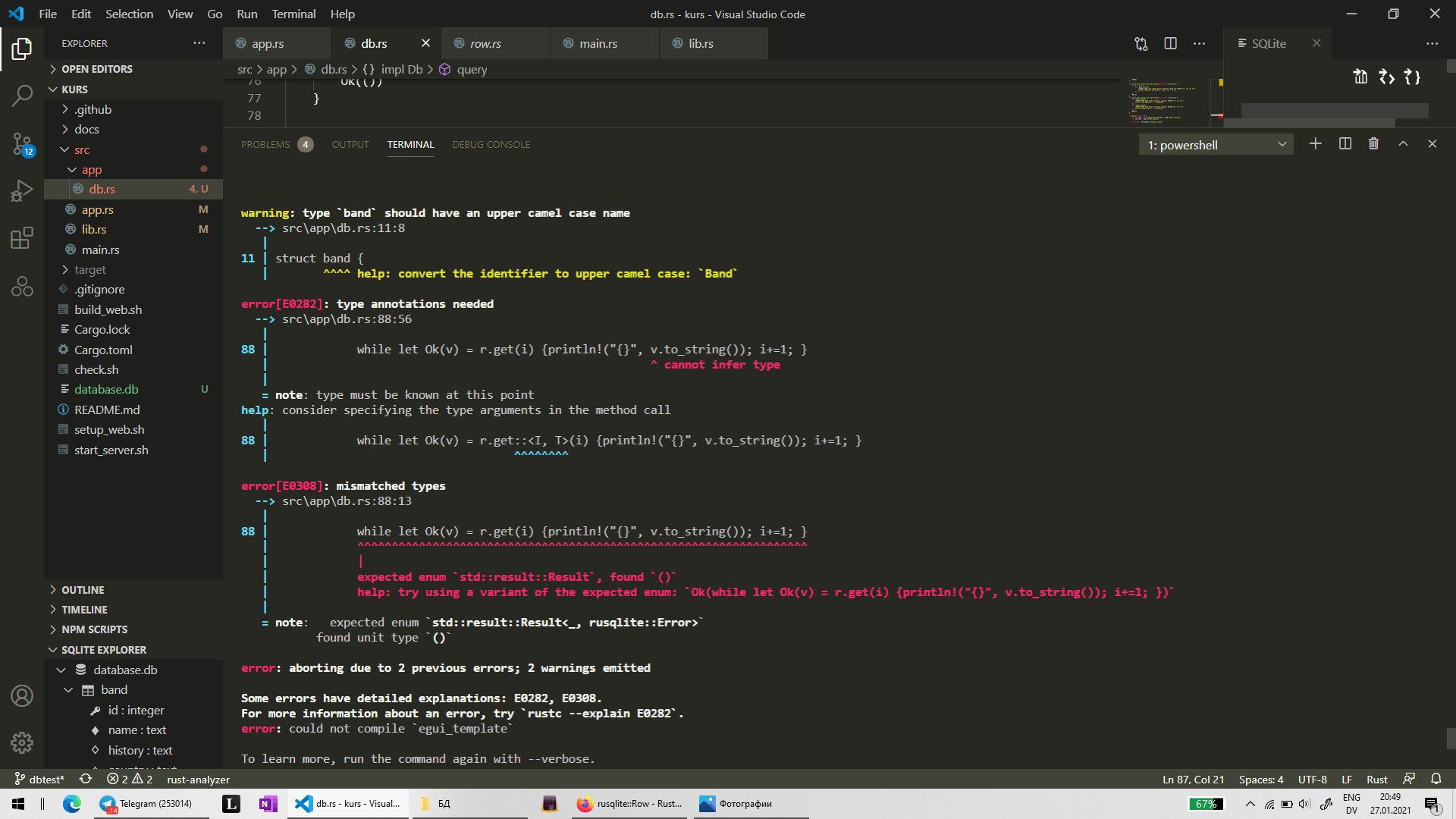Open the Extensions view
Image resolution: width=1456 pixels, height=819 pixels.
(x=22, y=238)
